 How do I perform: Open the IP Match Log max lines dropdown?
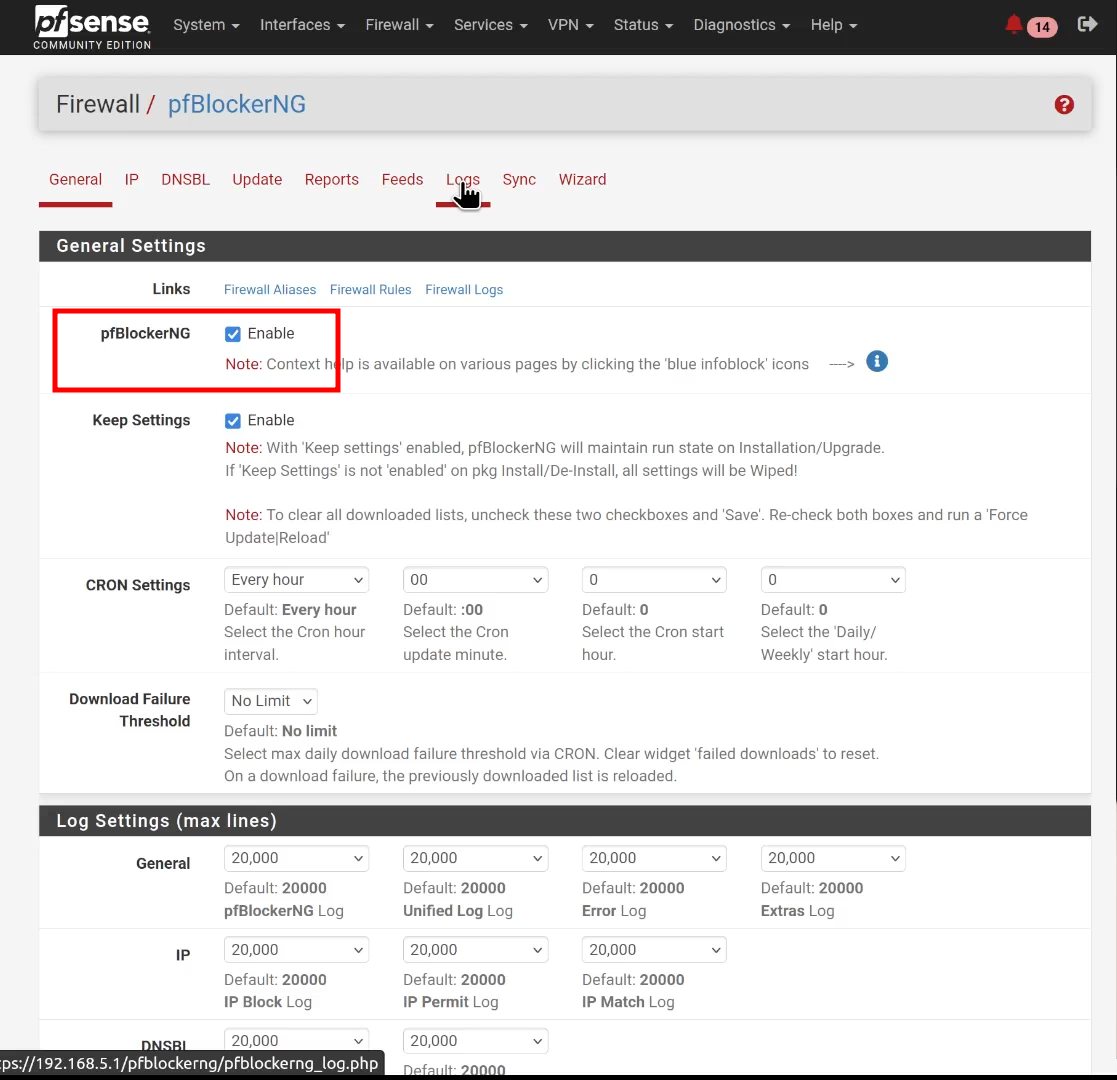click(x=654, y=950)
